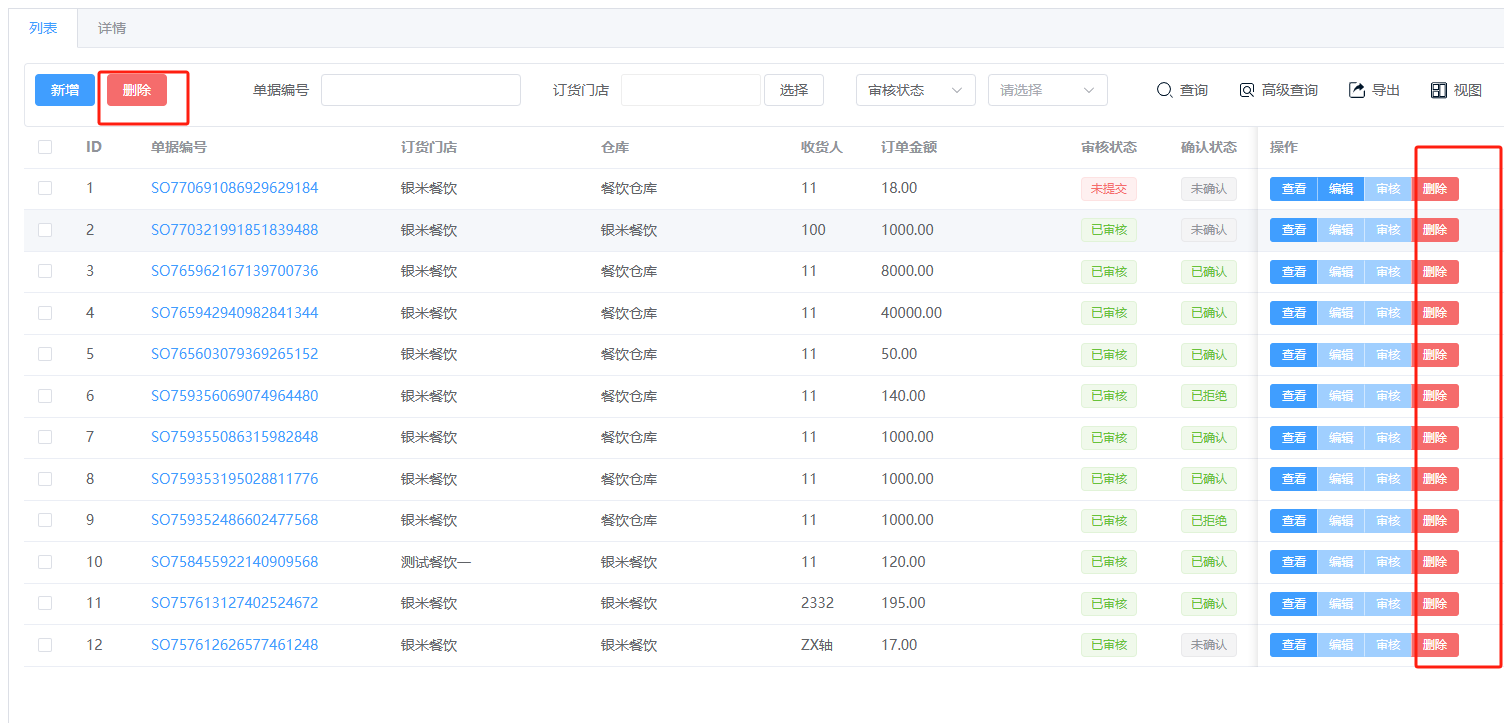This screenshot has width=1504, height=723.
Task: Click the 导出 export icon
Action: tap(1357, 90)
